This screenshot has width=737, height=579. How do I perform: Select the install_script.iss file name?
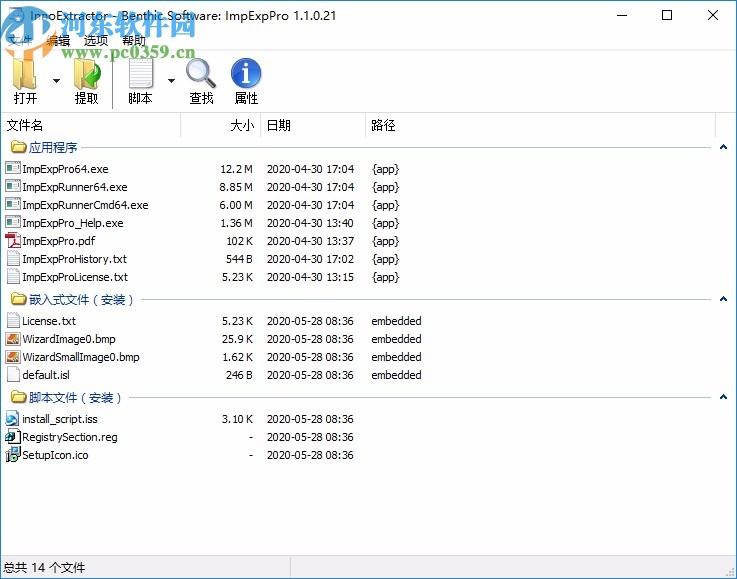(x=60, y=419)
